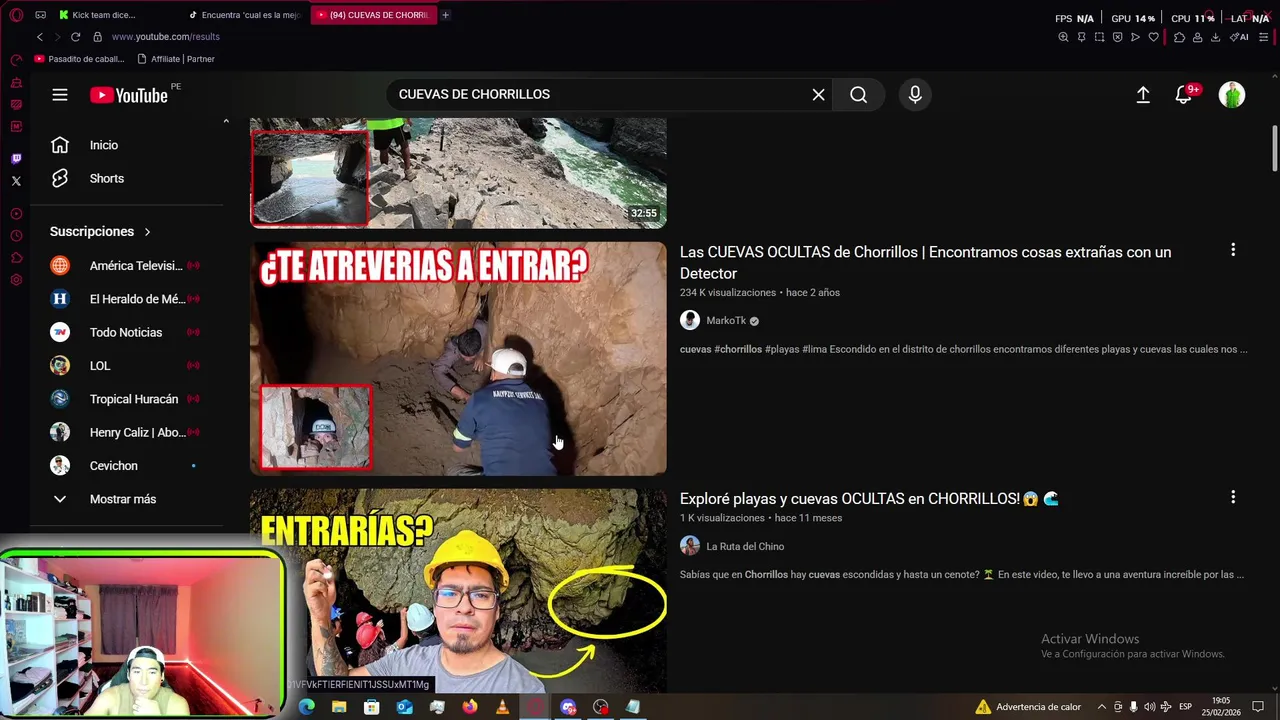Open YouTube notifications bell
The height and width of the screenshot is (720, 1280).
(1183, 94)
